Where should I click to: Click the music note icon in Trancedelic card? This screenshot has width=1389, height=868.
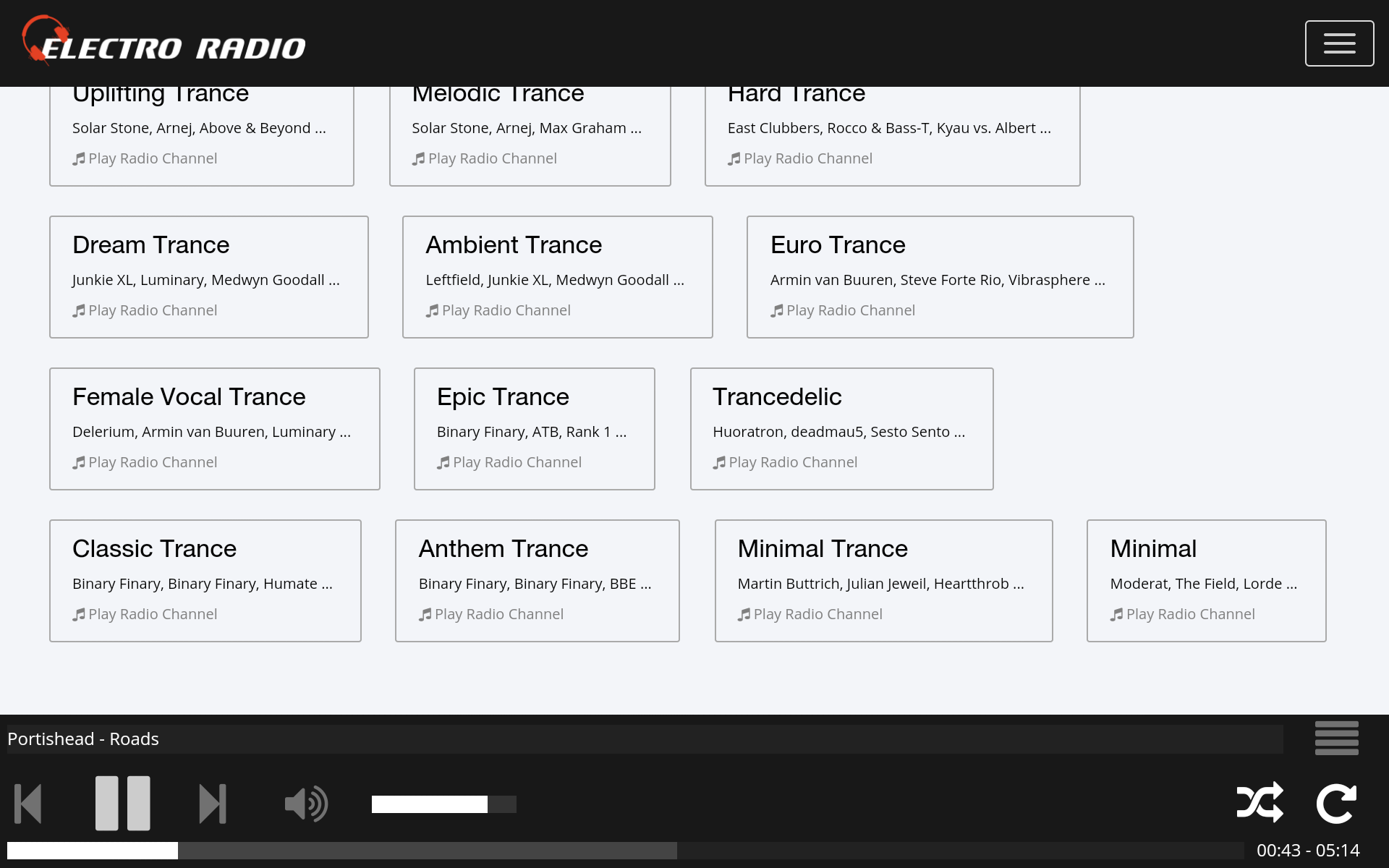coord(719,462)
